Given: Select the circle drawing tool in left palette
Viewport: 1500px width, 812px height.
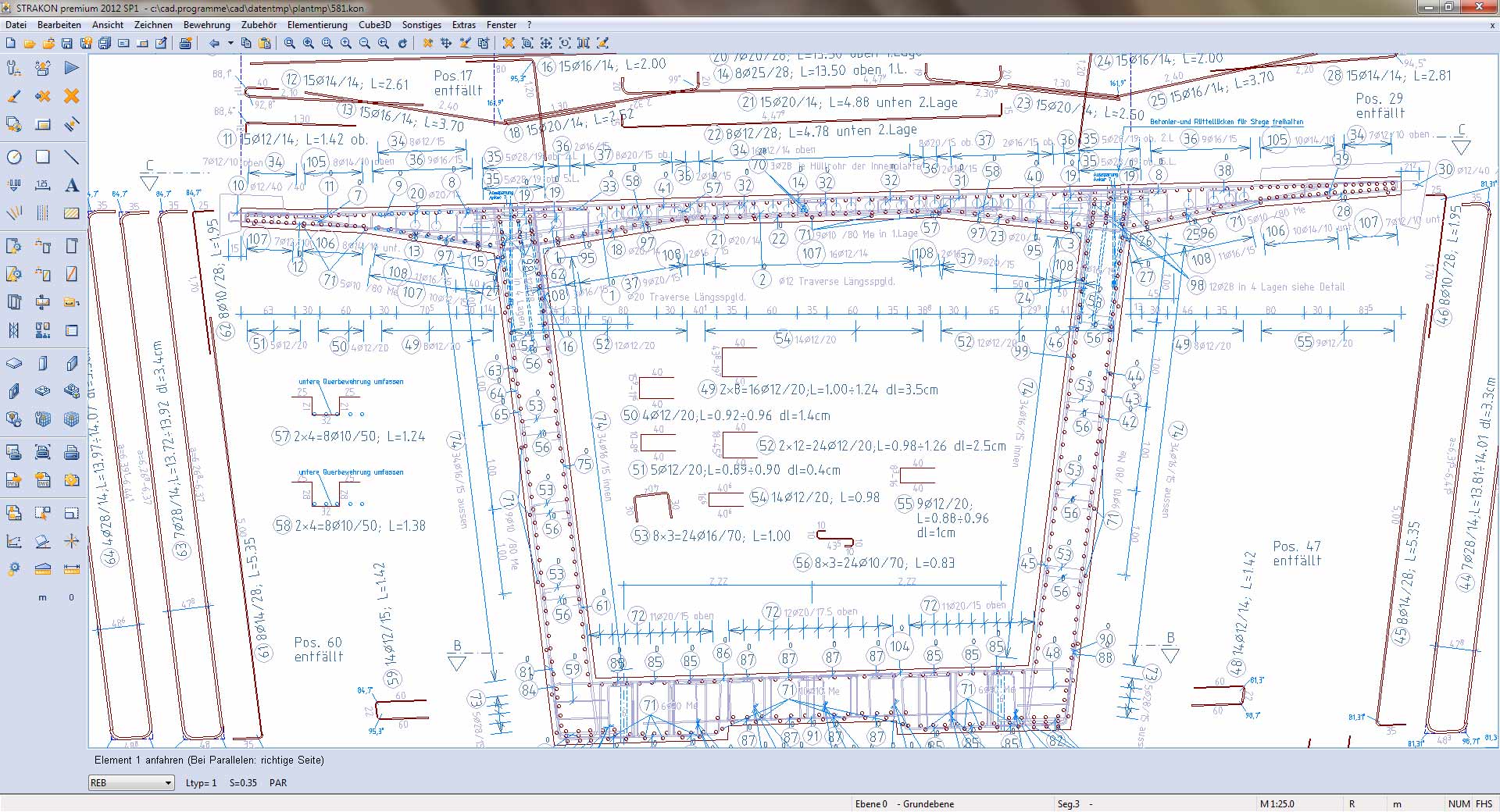Looking at the screenshot, I should tap(14, 157).
